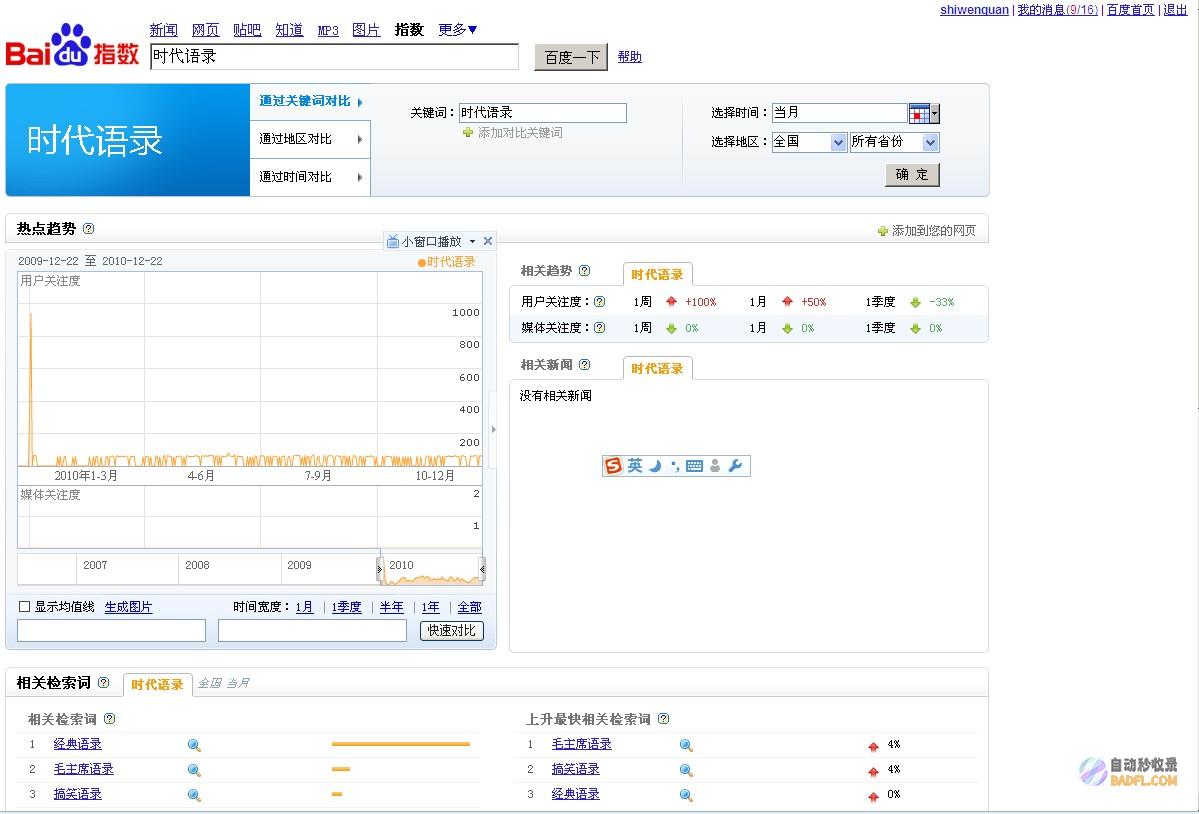Expand 通过时间对比 option
Image resolution: width=1199 pixels, height=814 pixels.
(x=310, y=177)
